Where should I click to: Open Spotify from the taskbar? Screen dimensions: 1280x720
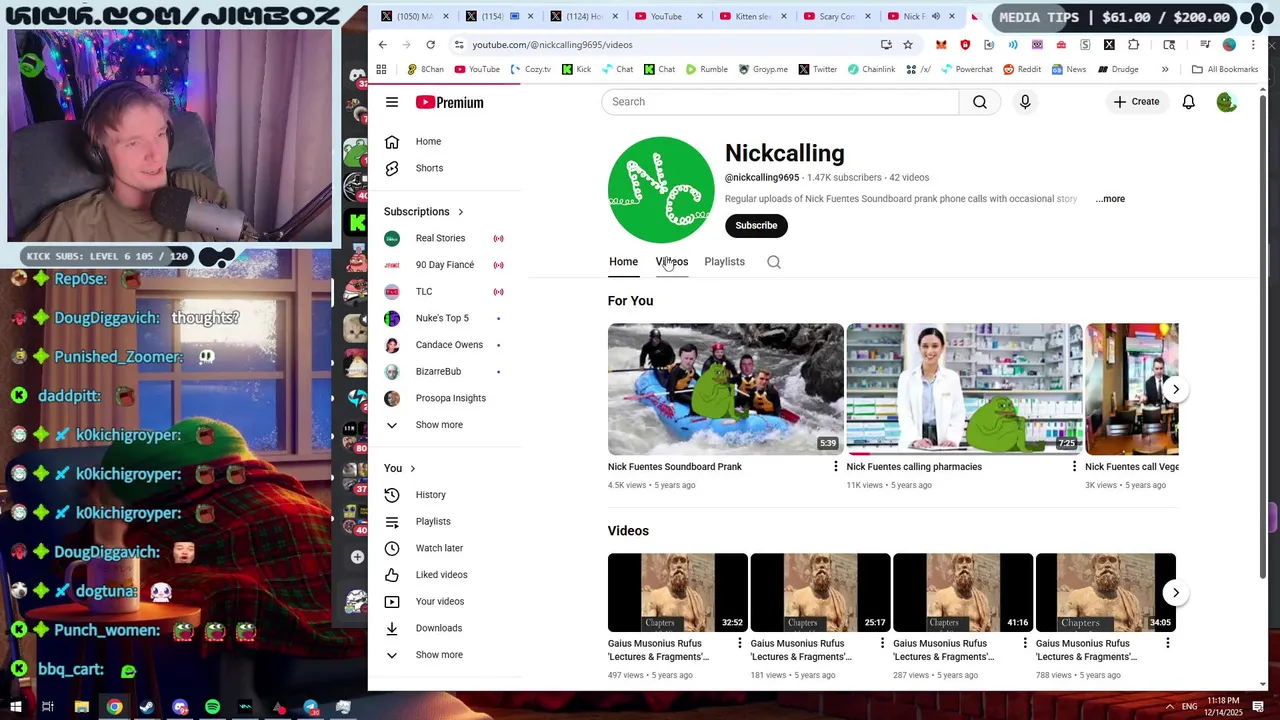[212, 707]
